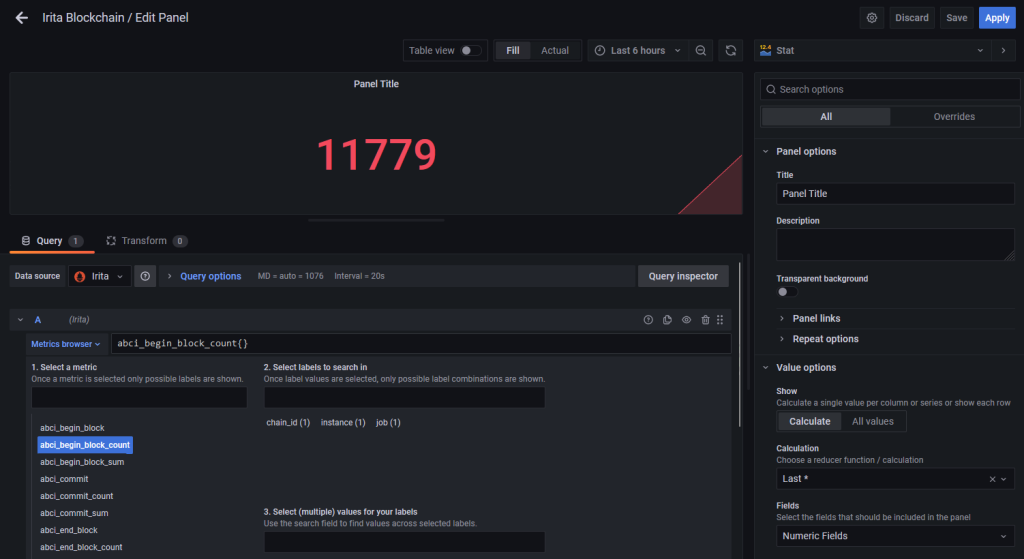Click the data source help icon

point(145,276)
